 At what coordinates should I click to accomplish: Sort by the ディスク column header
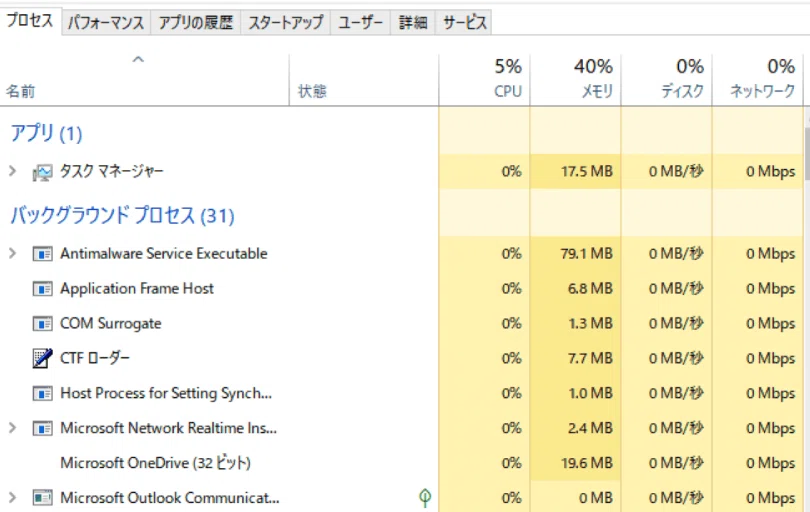(666, 80)
